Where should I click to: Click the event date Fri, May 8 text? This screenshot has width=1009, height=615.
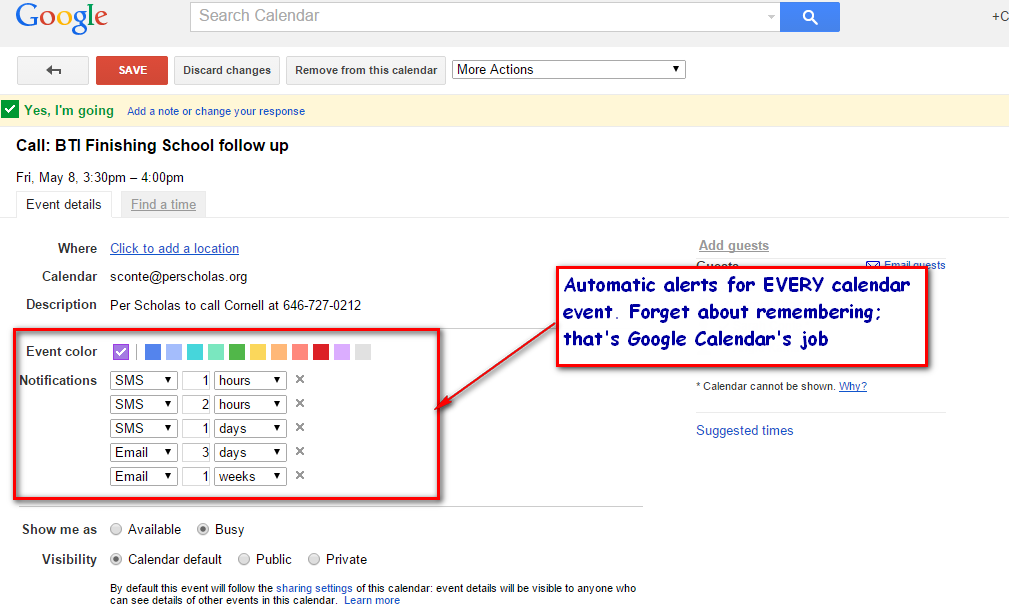100,178
